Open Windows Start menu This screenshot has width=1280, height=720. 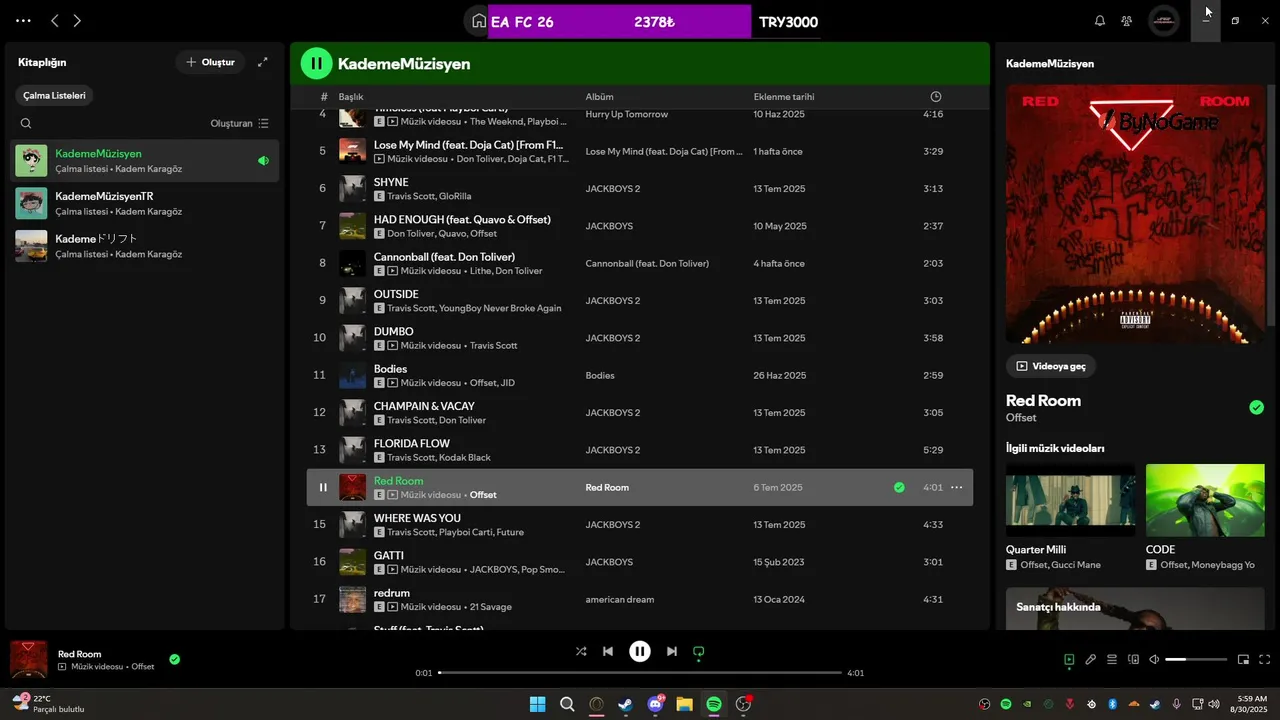pos(537,704)
